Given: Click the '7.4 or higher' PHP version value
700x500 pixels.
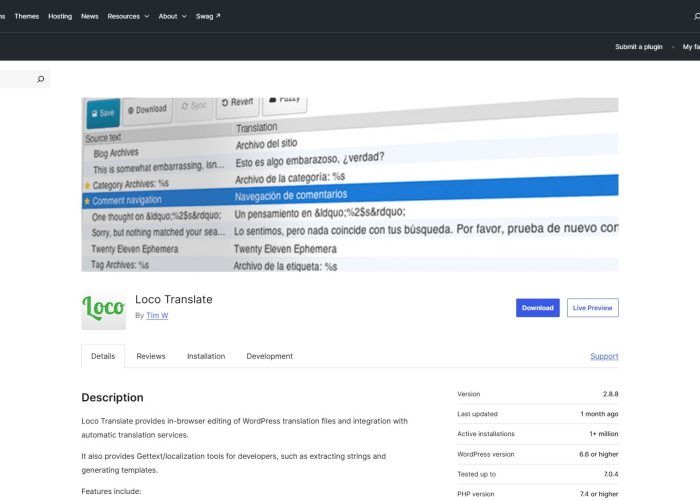Looking at the screenshot, I should 599,494.
